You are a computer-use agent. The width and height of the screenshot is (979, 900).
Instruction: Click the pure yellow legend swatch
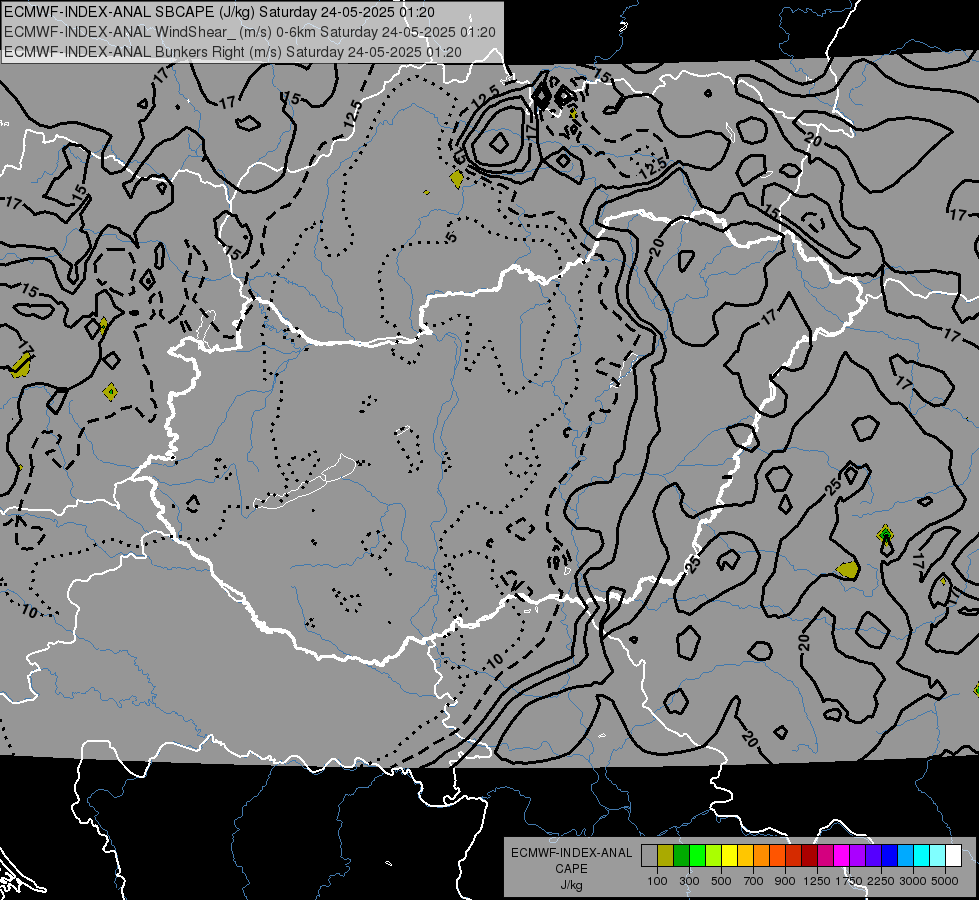tap(729, 856)
